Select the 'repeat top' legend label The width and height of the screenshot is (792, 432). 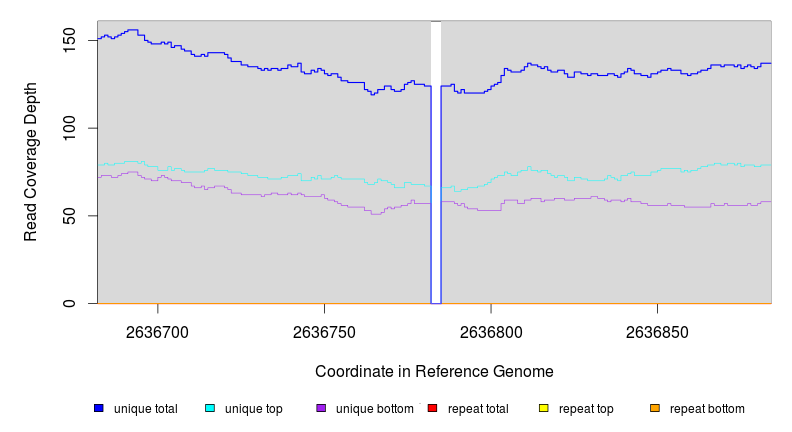(x=586, y=409)
